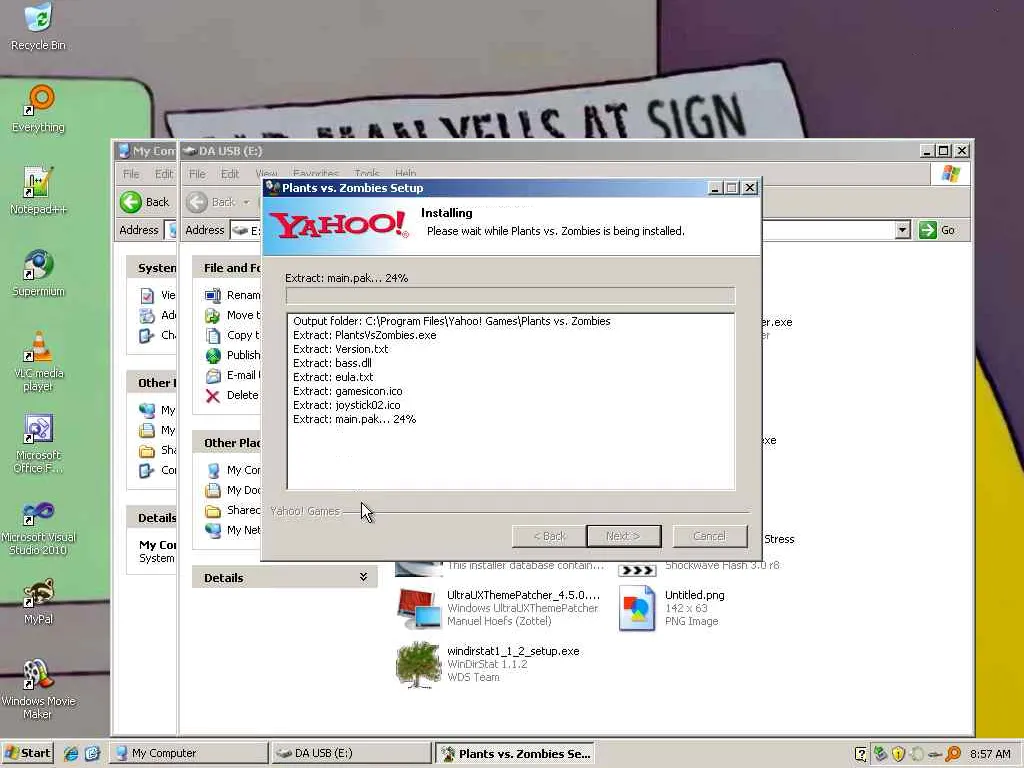Click the 'Extract: eula.txt' log line
1024x768 pixels.
[x=332, y=377]
